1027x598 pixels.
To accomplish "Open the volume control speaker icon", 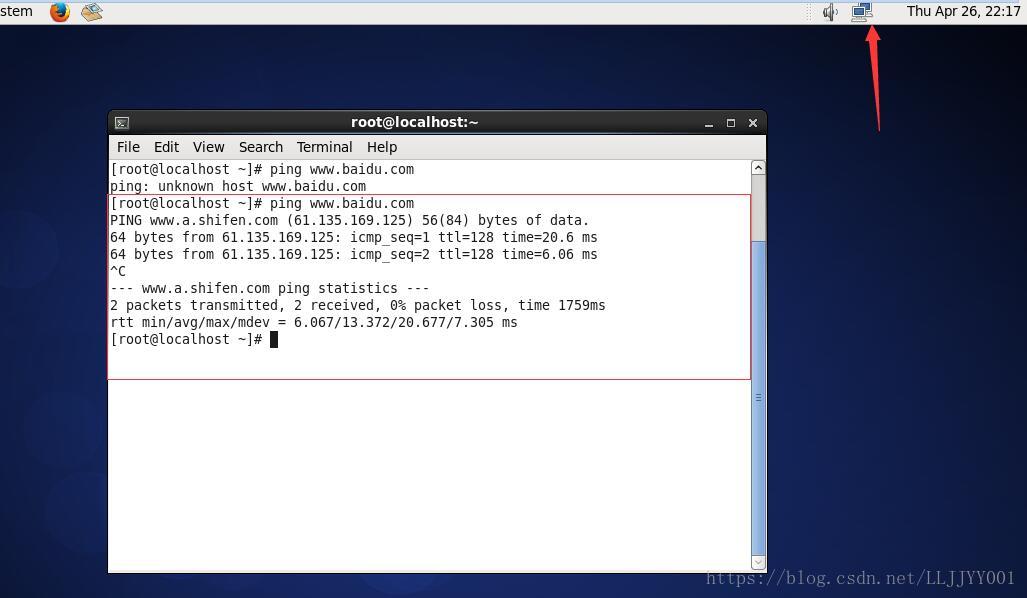I will (831, 12).
